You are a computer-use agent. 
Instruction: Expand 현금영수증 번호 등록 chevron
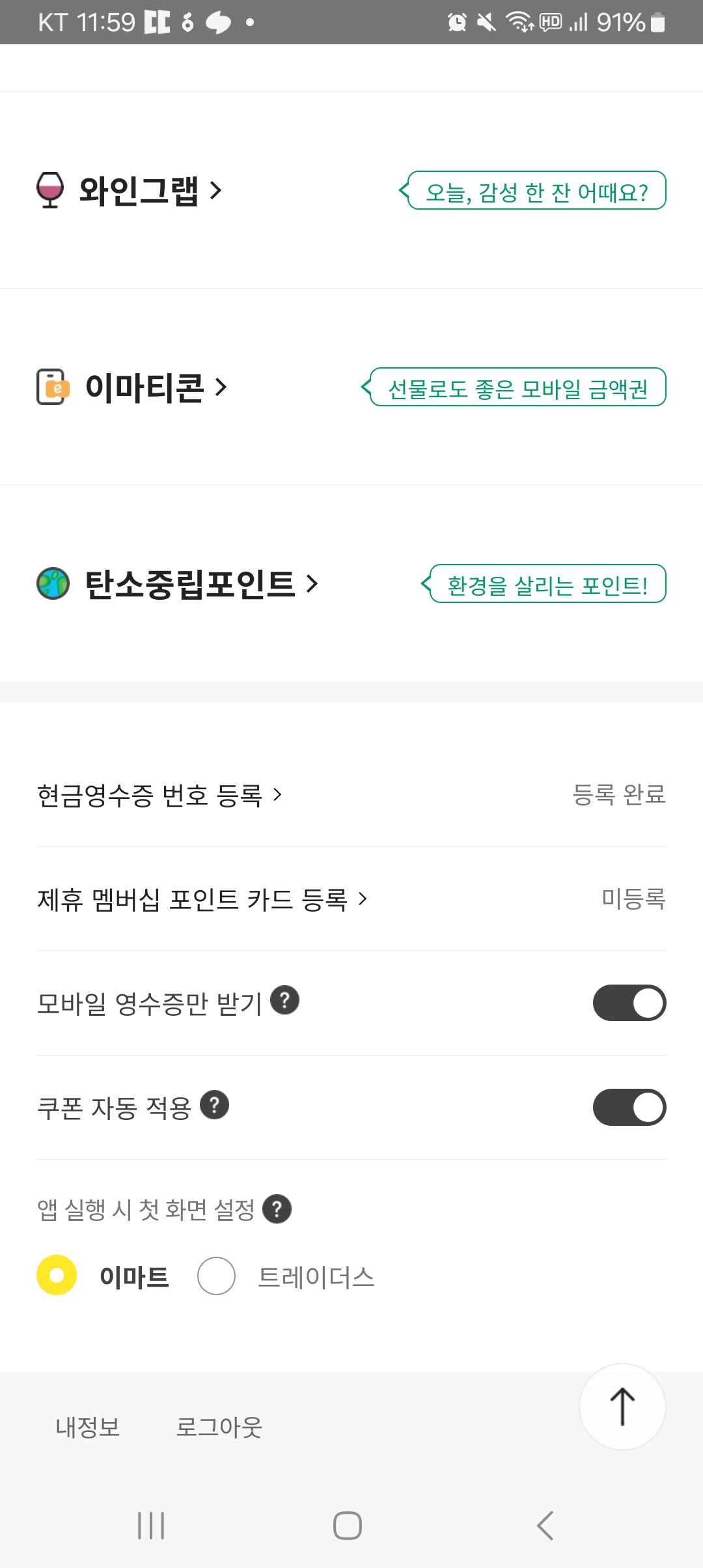[x=277, y=794]
